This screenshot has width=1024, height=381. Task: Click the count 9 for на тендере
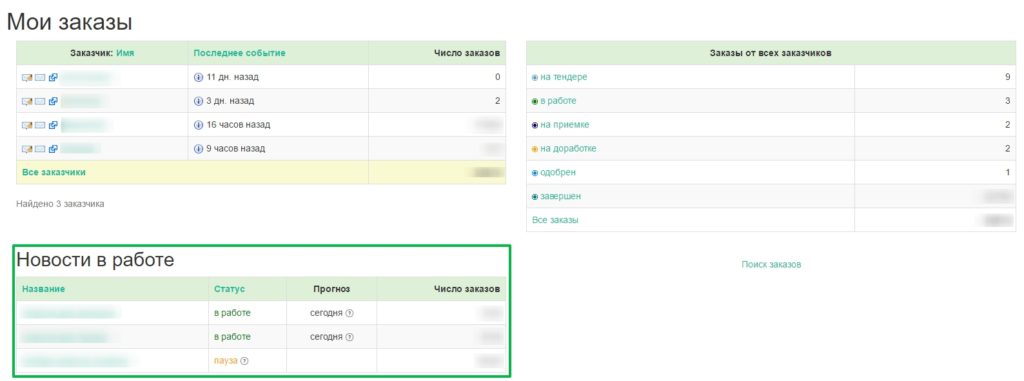point(1008,77)
